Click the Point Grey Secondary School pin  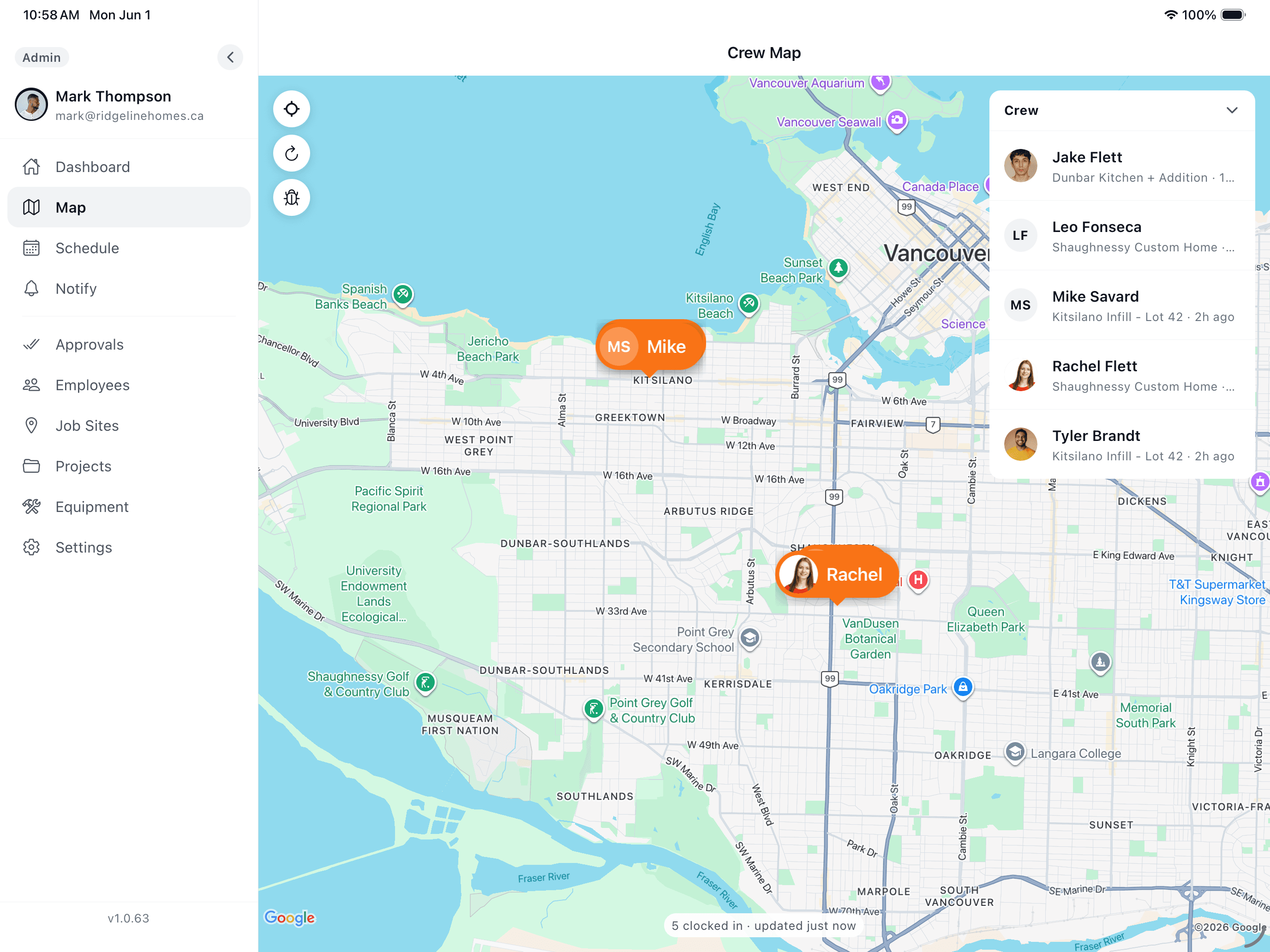(749, 639)
